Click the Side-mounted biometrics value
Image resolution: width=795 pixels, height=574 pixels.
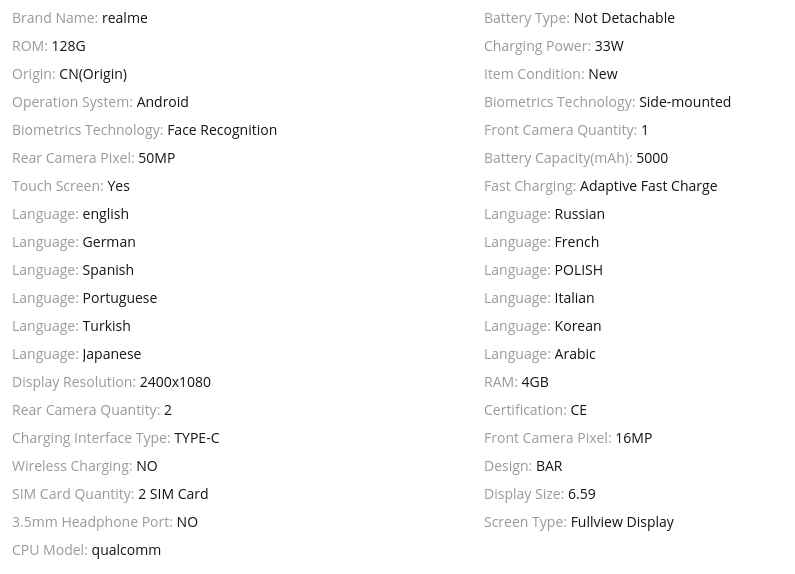point(685,102)
